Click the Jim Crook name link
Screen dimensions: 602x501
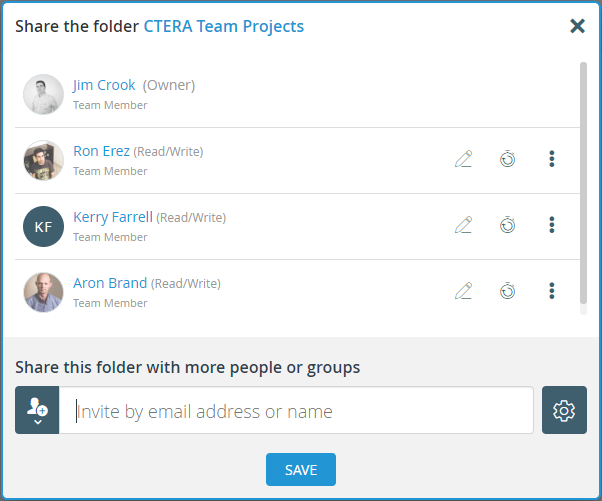(x=104, y=85)
